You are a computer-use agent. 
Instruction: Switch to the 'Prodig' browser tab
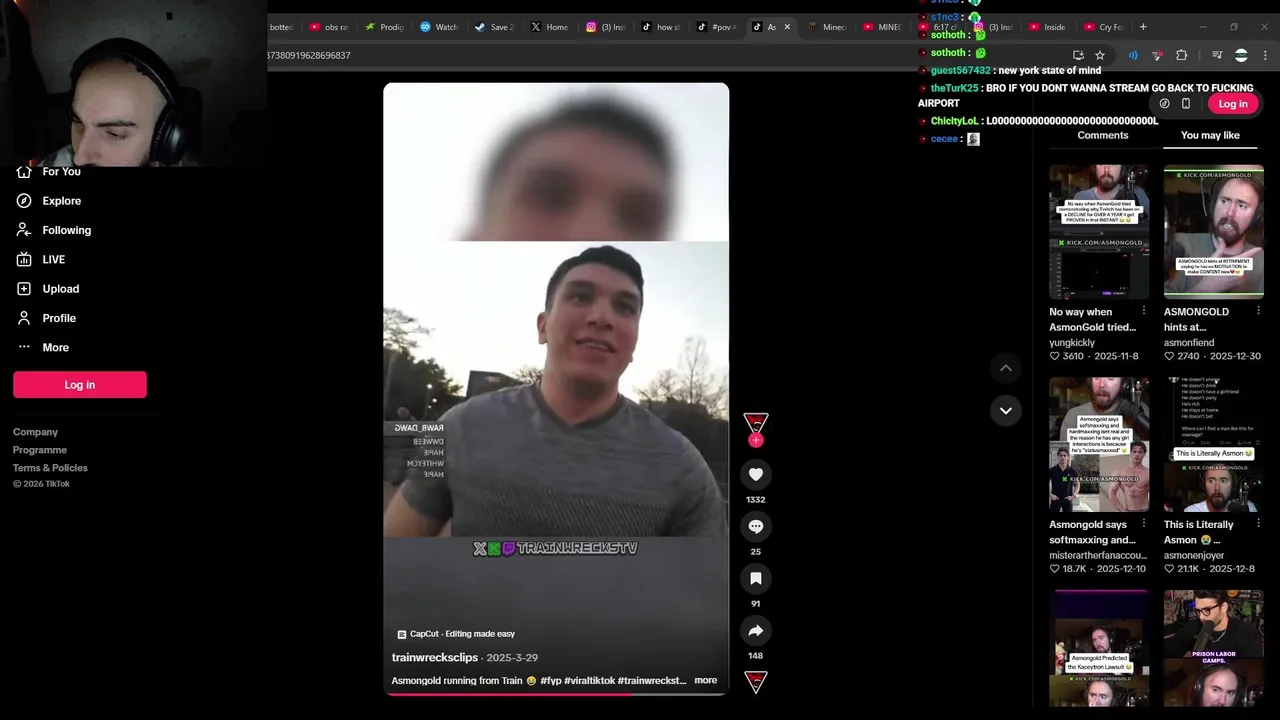(x=384, y=27)
